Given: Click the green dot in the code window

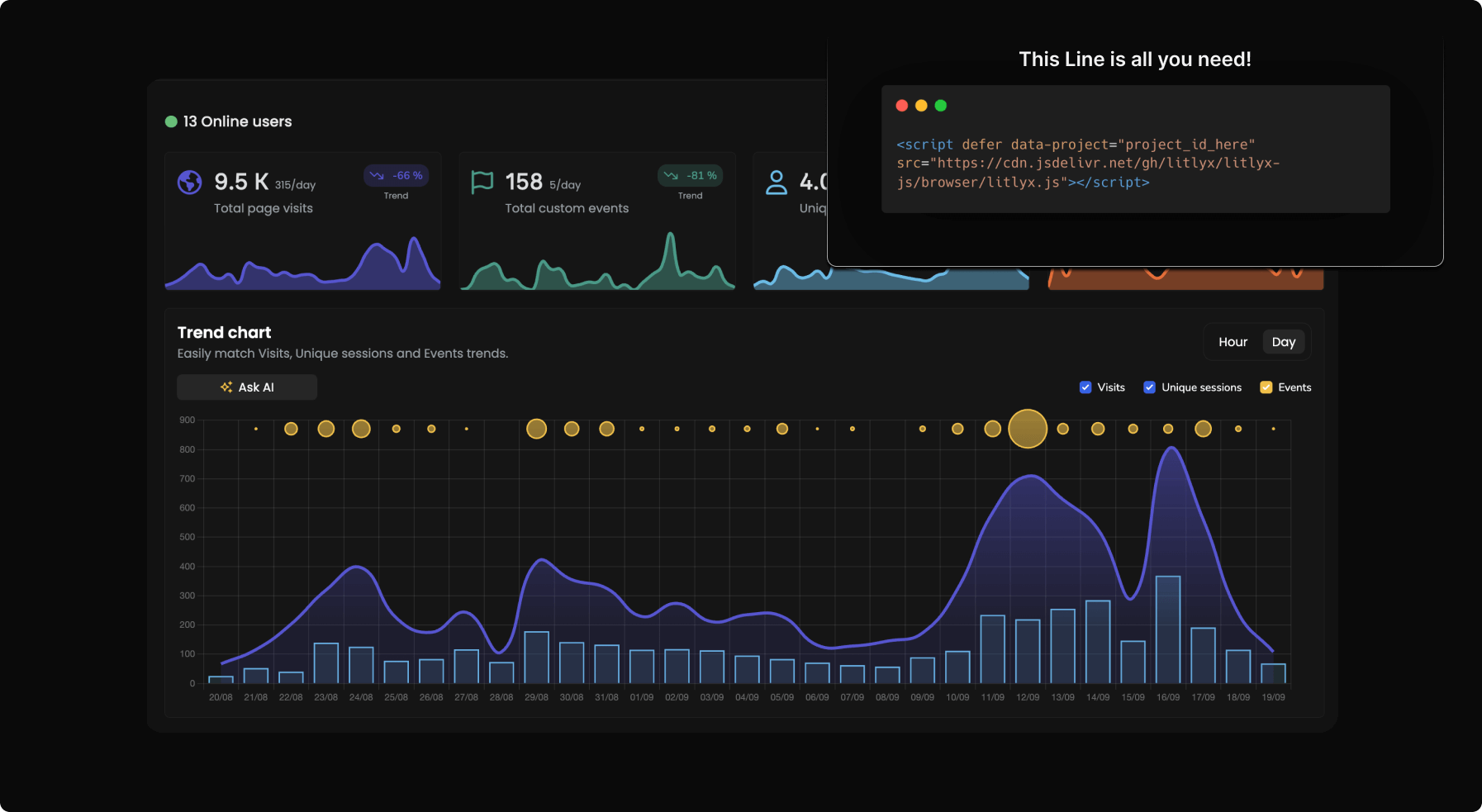Looking at the screenshot, I should coord(940,106).
